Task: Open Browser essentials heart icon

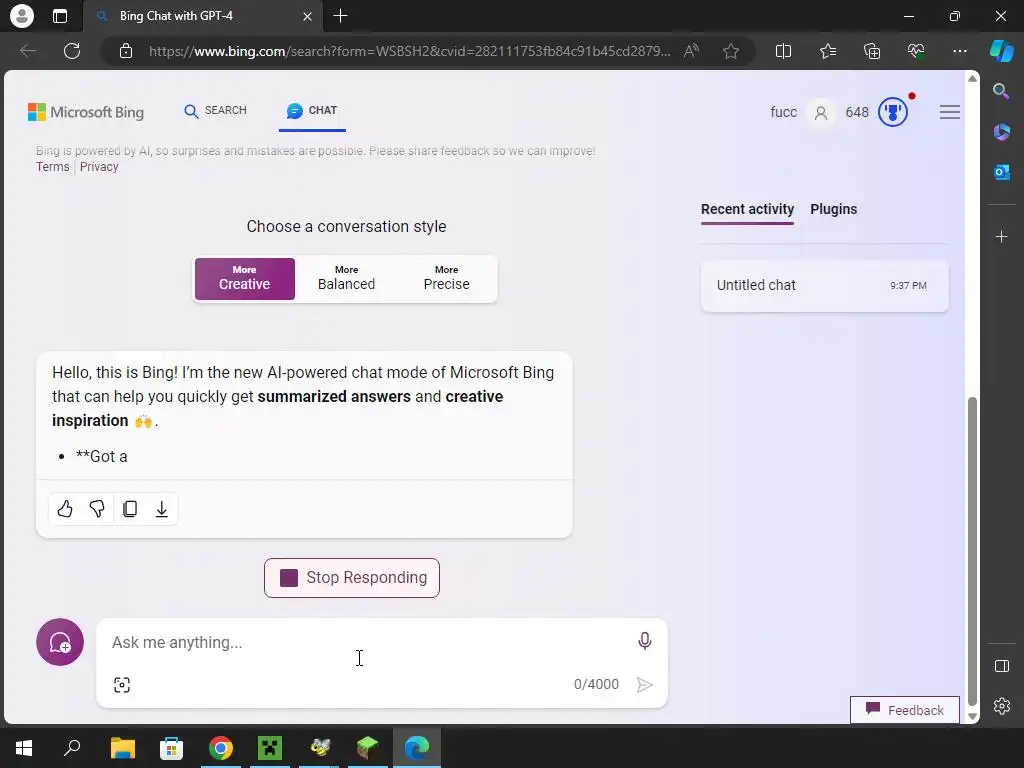Action: click(x=916, y=51)
